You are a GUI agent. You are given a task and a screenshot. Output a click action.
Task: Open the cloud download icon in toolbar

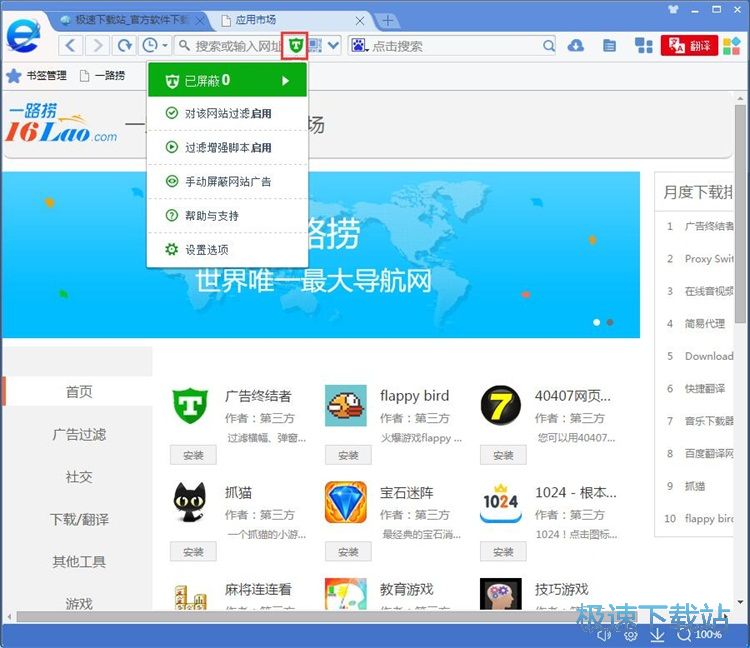coord(575,45)
